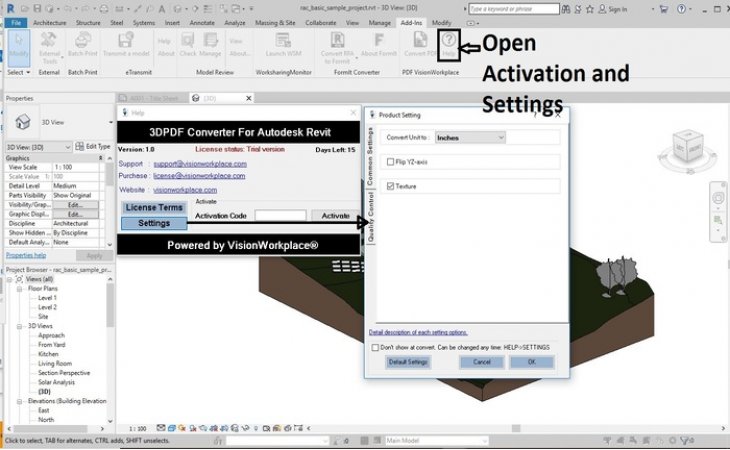Screen dimensions: 730x450
Task: Open the Help question mark in title bar
Action: click(x=681, y=9)
